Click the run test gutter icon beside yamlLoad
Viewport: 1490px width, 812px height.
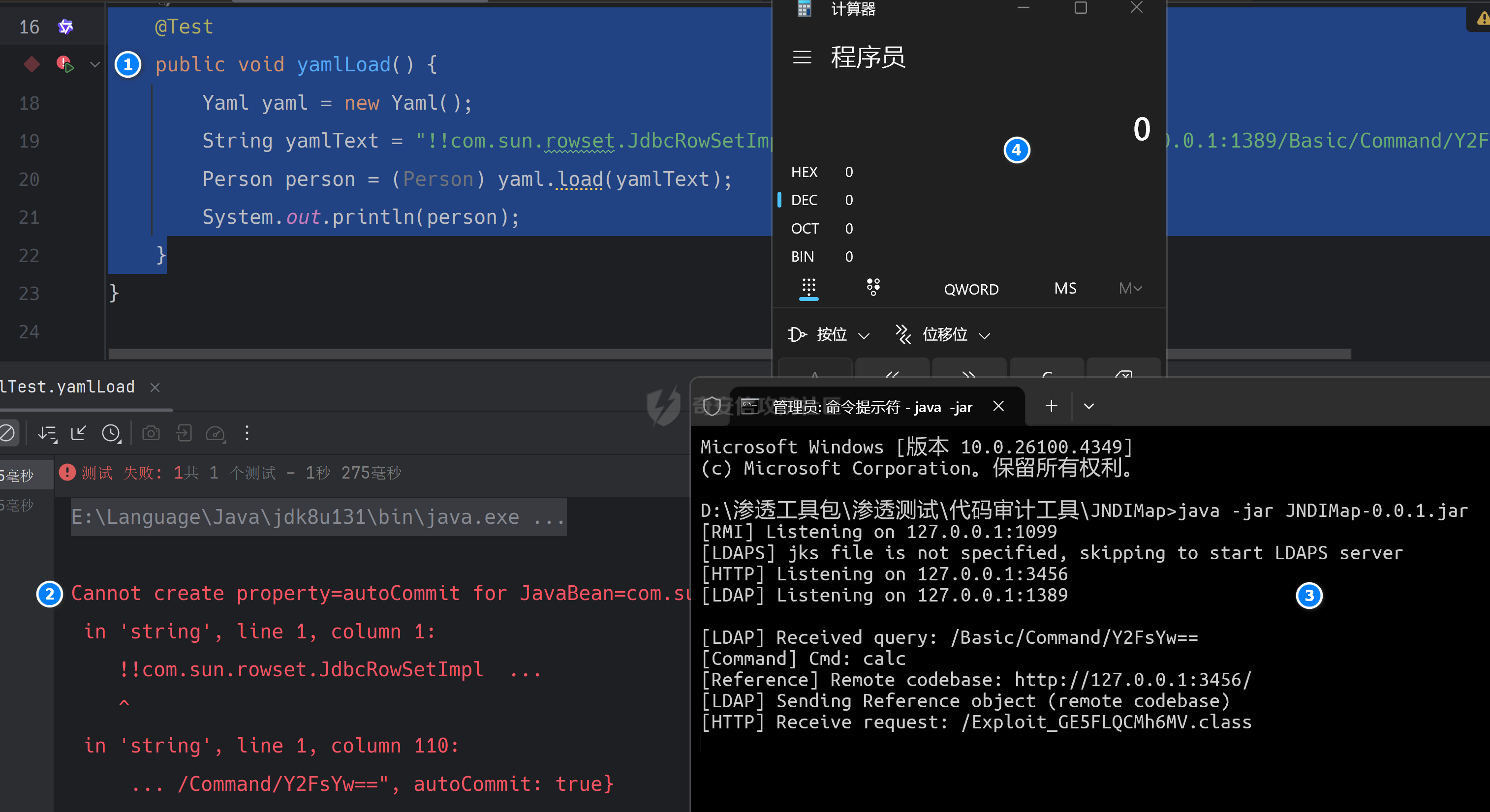pyautogui.click(x=65, y=64)
